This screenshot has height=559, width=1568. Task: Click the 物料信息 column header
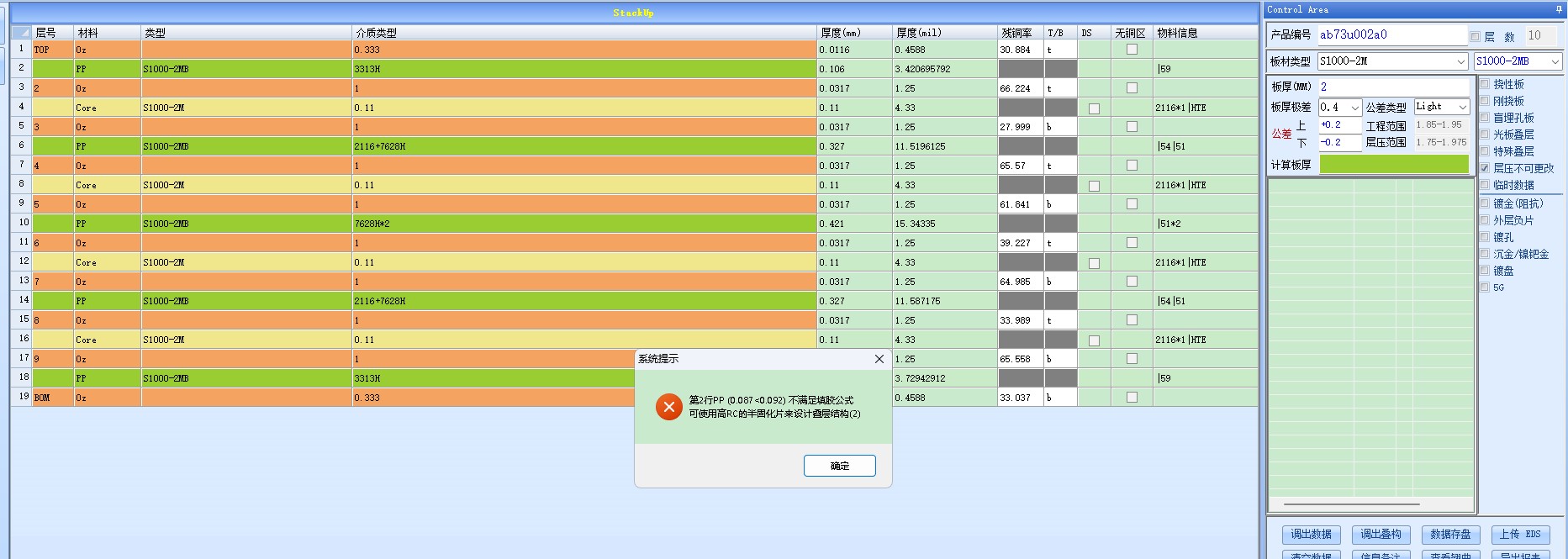click(1205, 33)
